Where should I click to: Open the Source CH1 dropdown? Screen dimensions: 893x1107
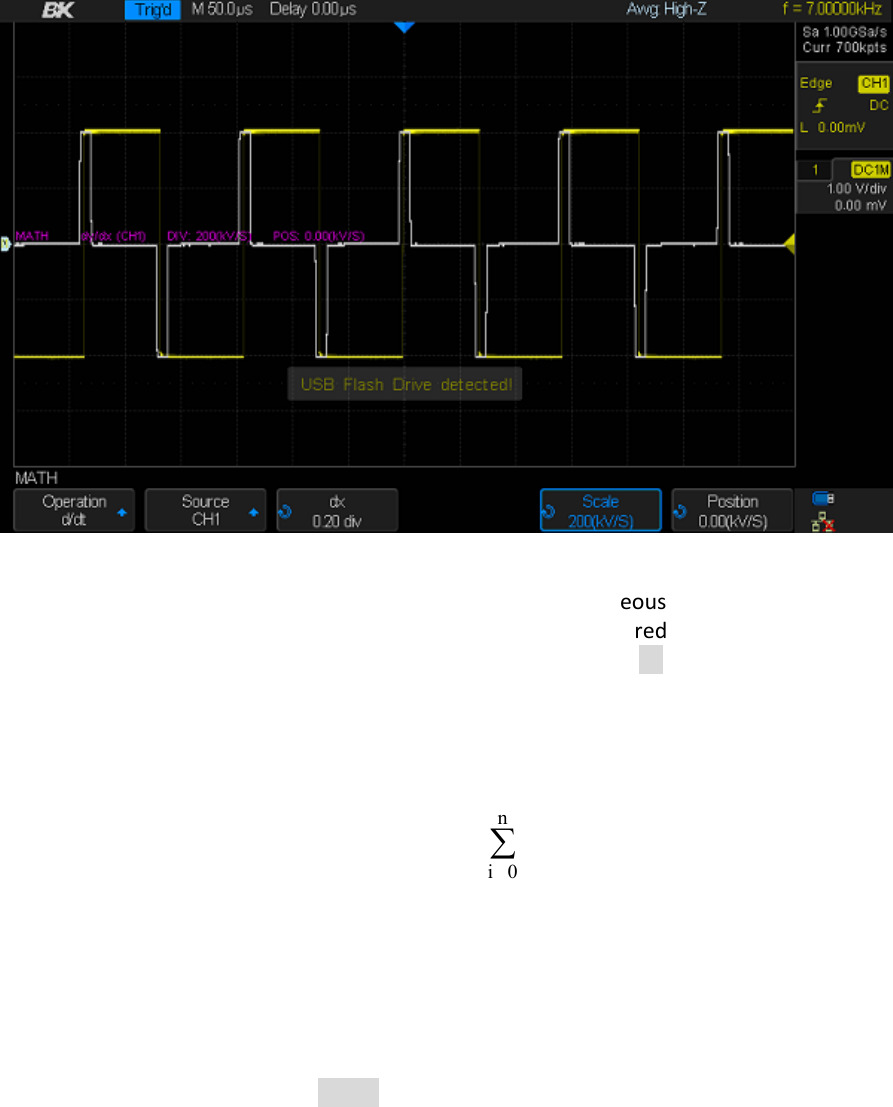pyautogui.click(x=205, y=510)
